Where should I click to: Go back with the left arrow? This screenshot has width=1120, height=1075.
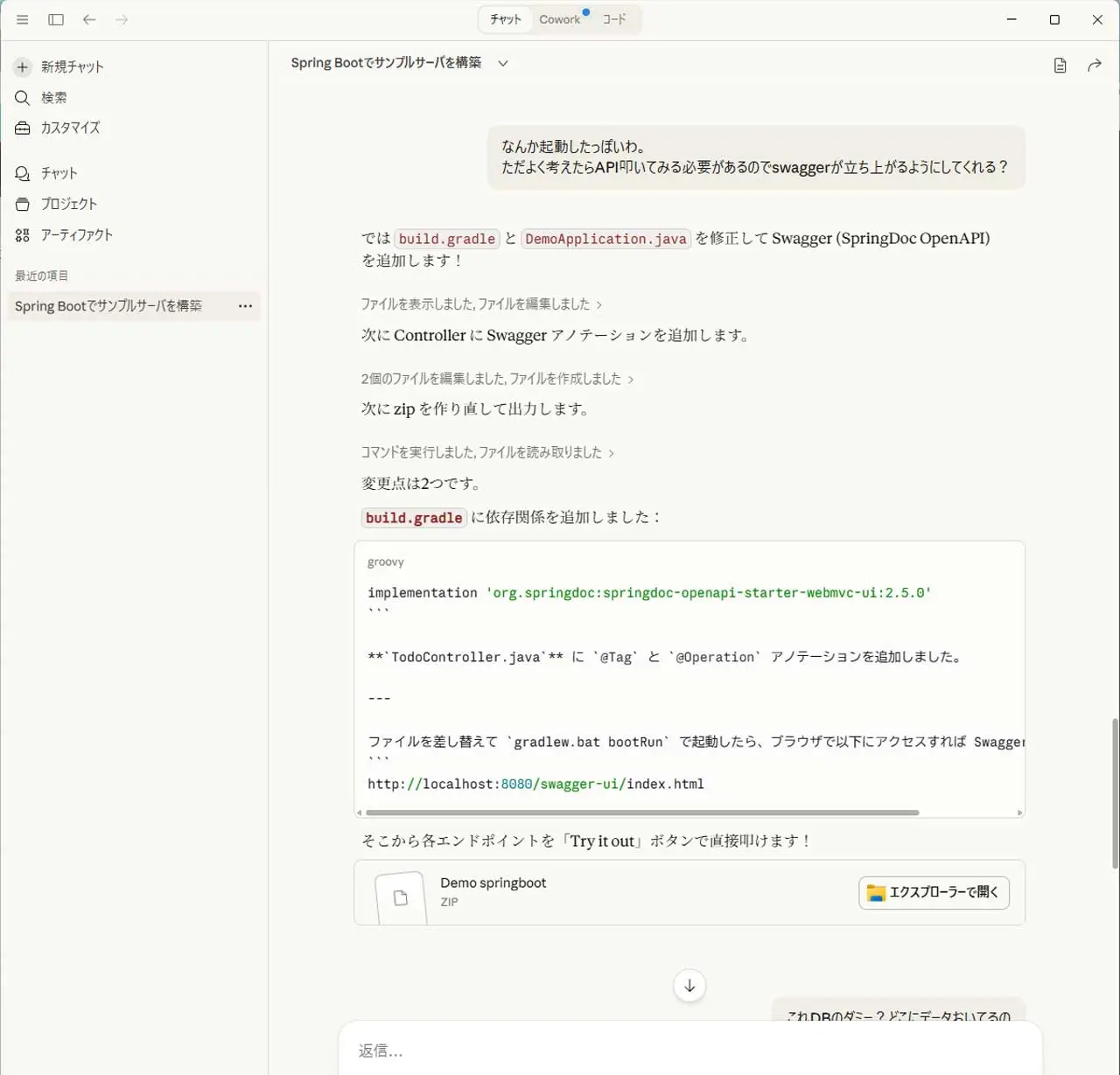point(89,19)
